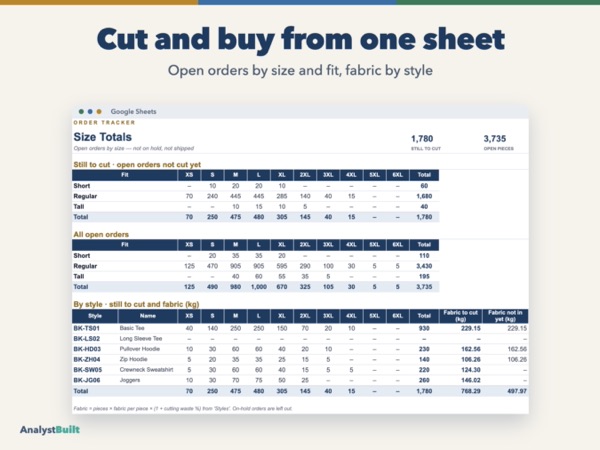Click the 'Open orders by size and fit, fabric by style' subtitle
Viewport: 600px width, 450px height.
300,70
